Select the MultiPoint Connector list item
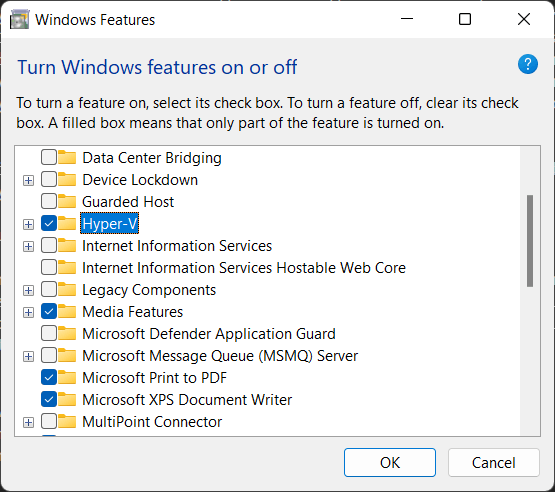Viewport: 555px width, 492px height. point(152,422)
